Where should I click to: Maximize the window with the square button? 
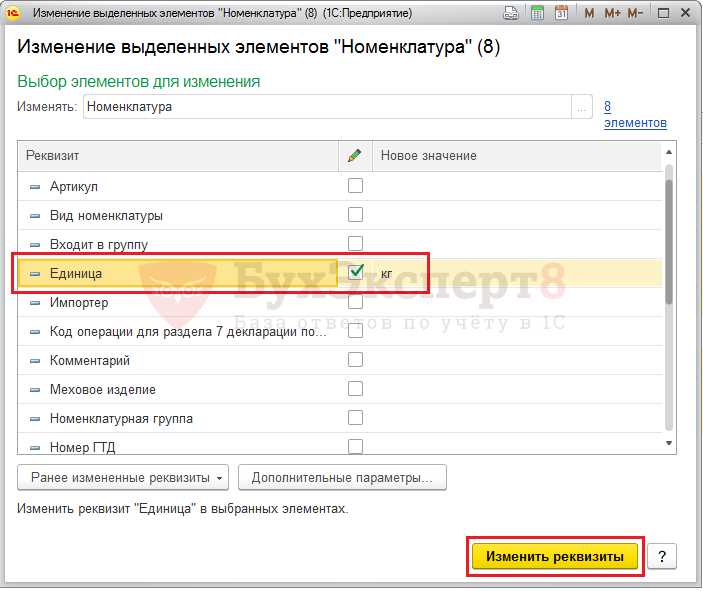coord(663,13)
